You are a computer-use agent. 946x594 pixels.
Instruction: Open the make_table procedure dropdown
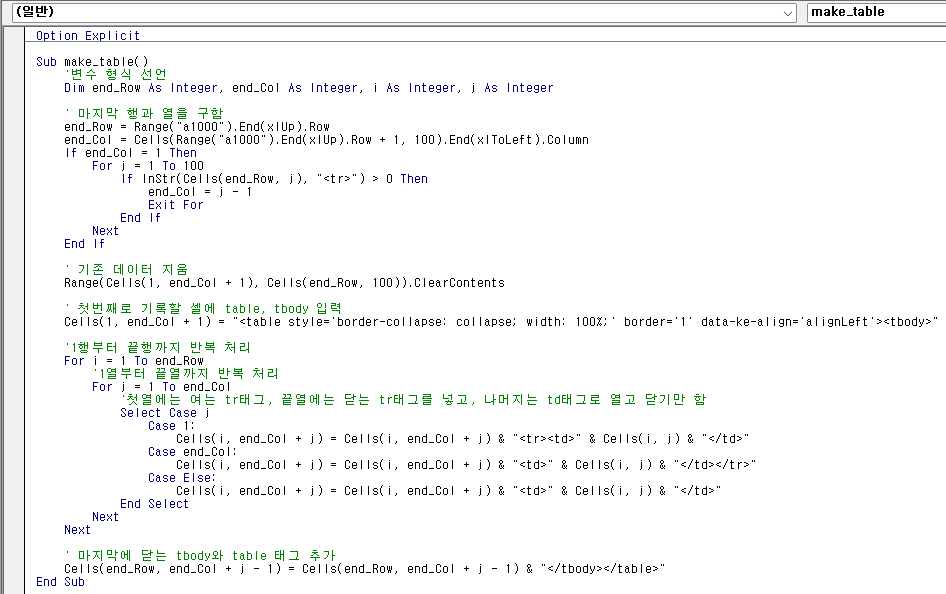pos(877,13)
